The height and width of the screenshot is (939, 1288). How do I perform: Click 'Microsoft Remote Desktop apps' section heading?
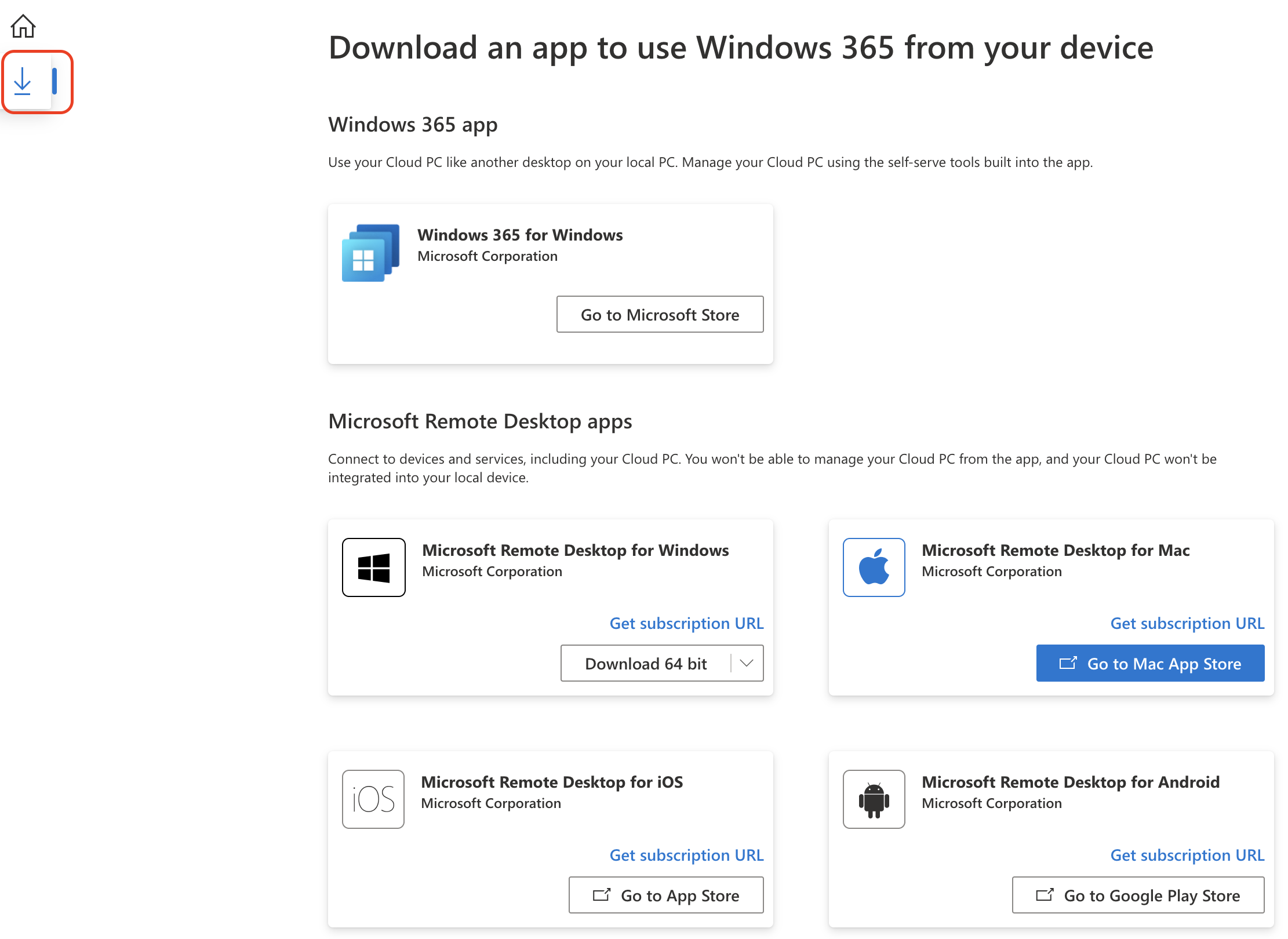[x=480, y=421]
